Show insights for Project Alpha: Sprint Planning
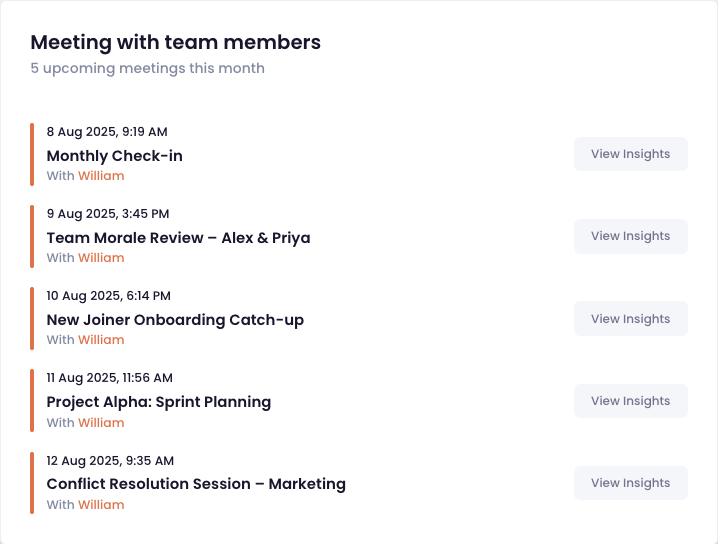The image size is (718, 544). 630,401
